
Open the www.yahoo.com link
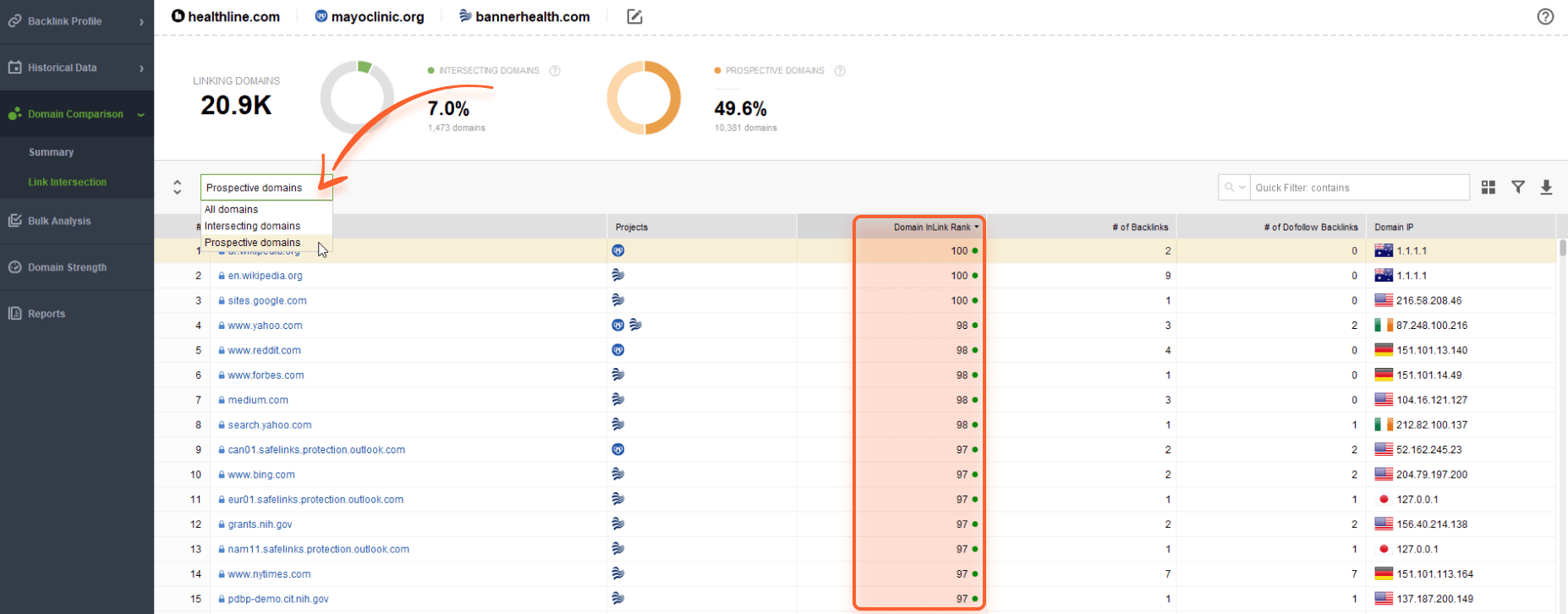(x=265, y=326)
